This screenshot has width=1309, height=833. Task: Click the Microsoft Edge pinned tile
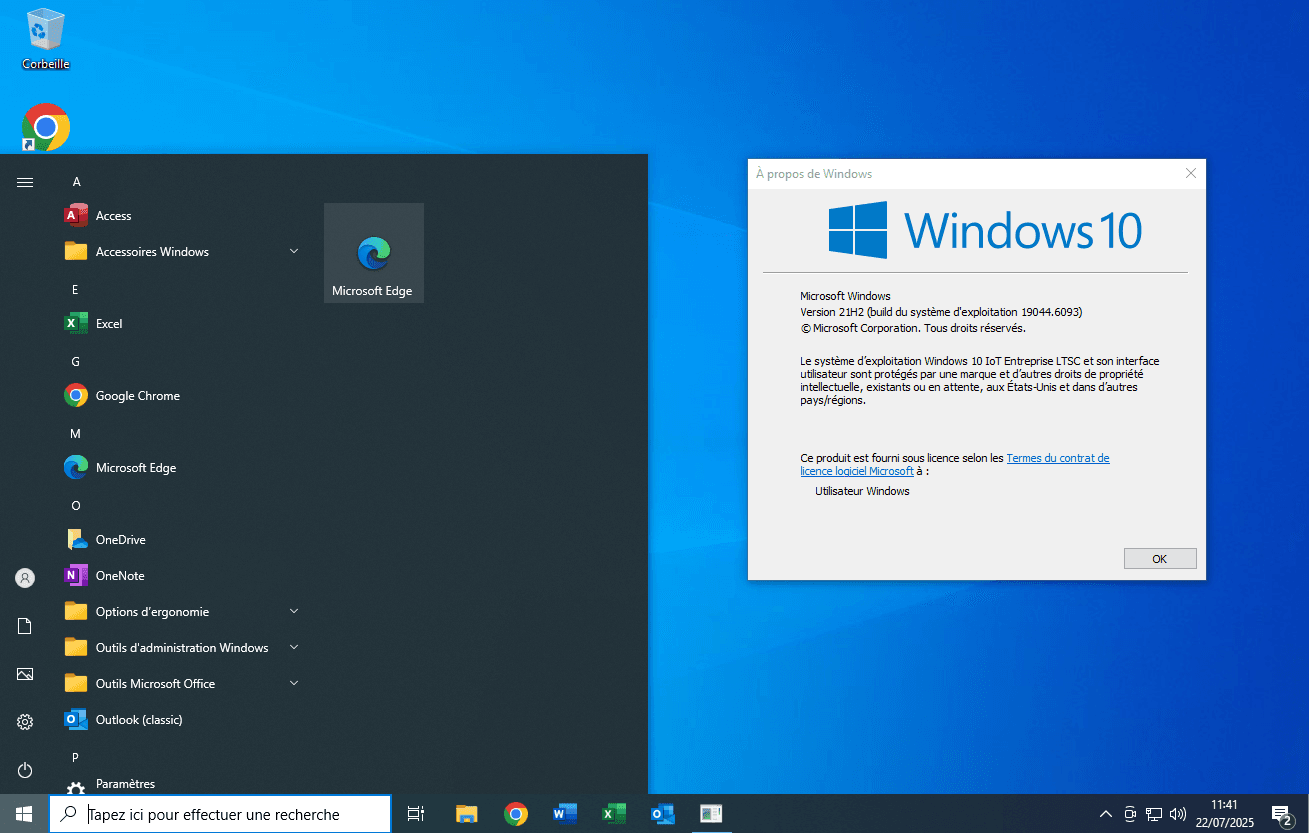click(x=374, y=253)
